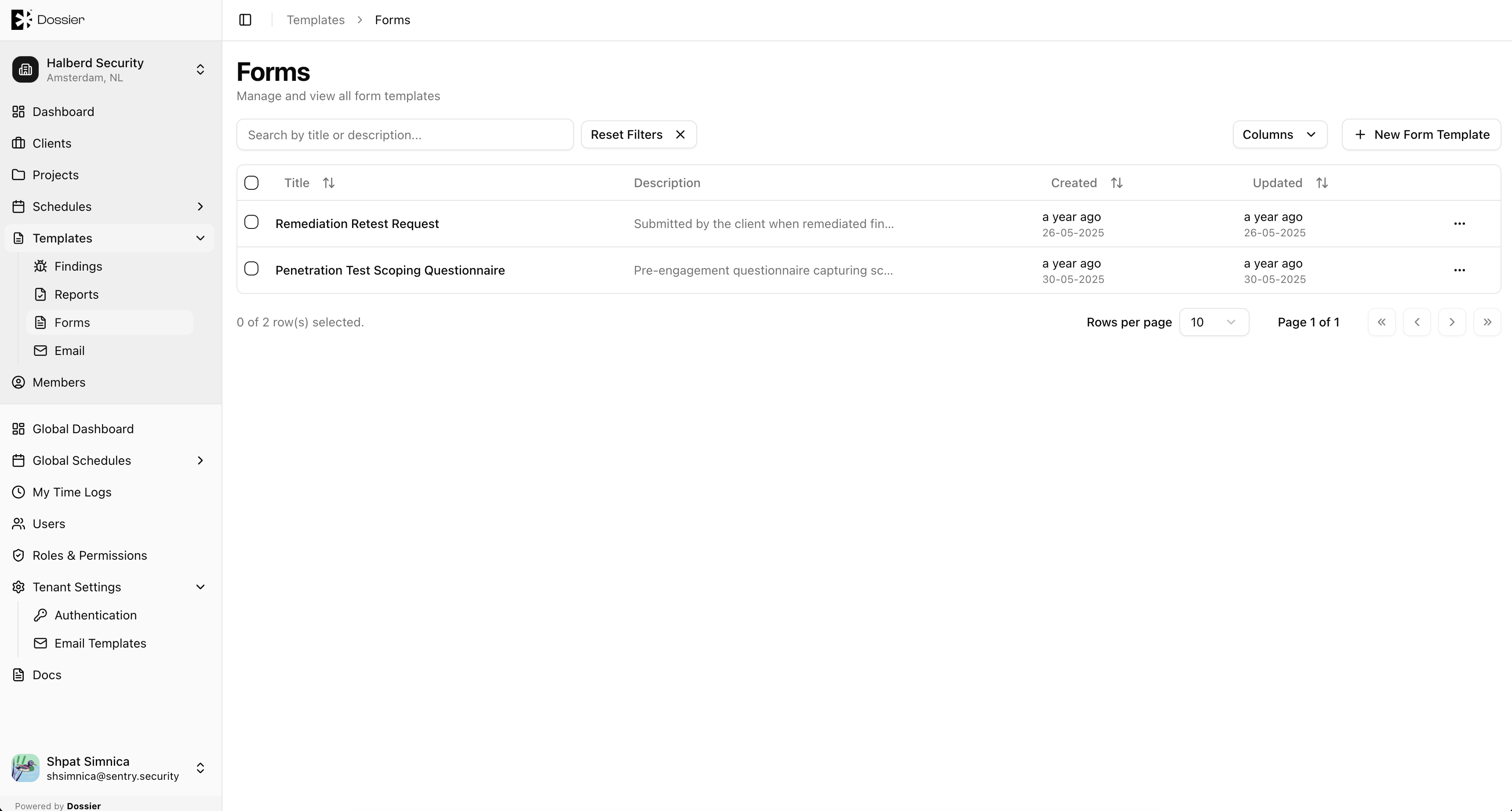Image resolution: width=1512 pixels, height=811 pixels.
Task: Check the Remediation Retest Request row checkbox
Action: point(251,222)
